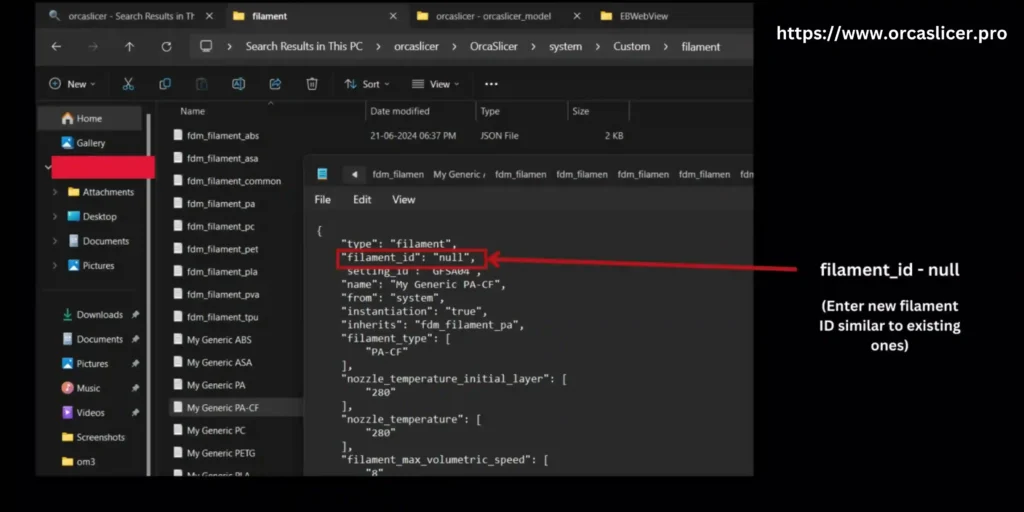
Task: Click the Notepad app icon
Action: 322,174
